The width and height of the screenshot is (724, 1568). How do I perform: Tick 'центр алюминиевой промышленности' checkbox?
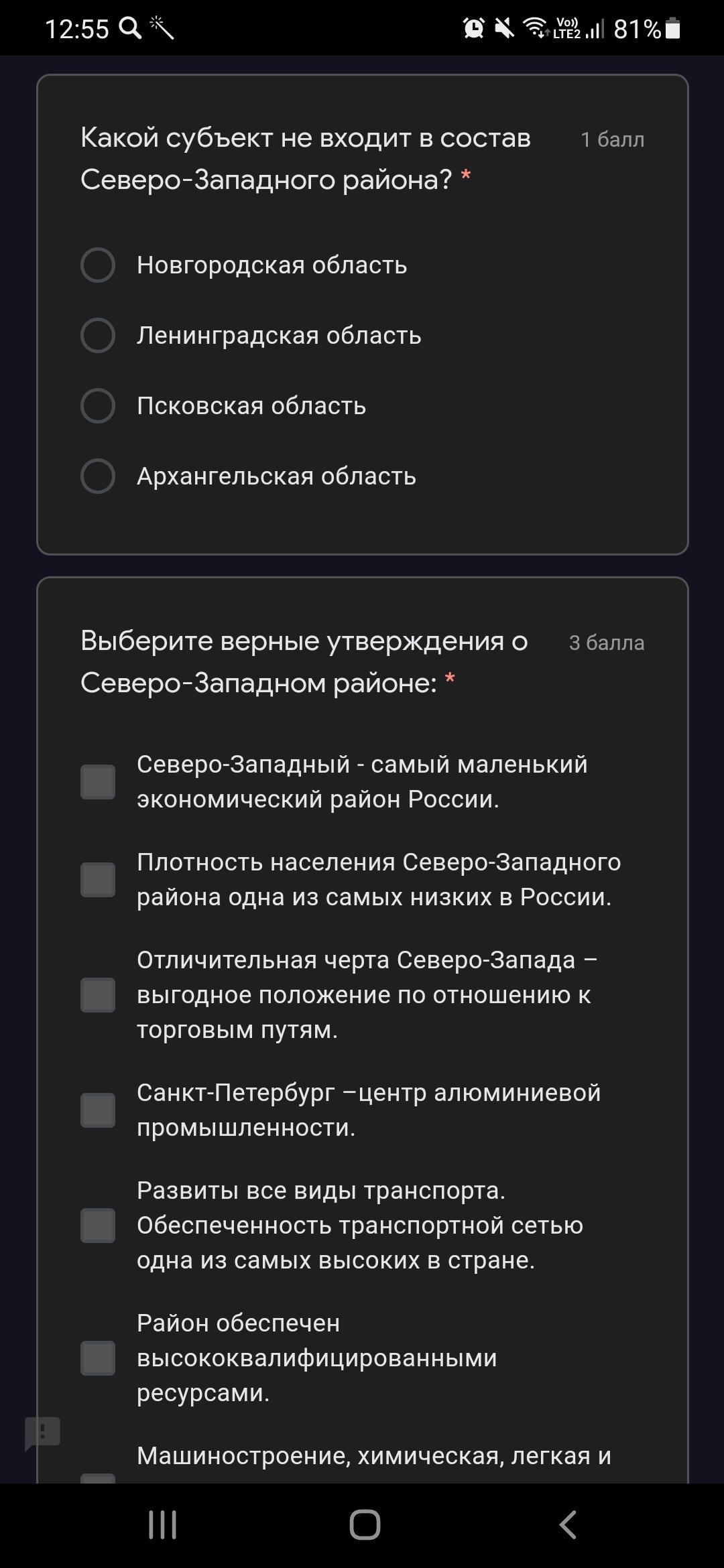(x=98, y=1110)
